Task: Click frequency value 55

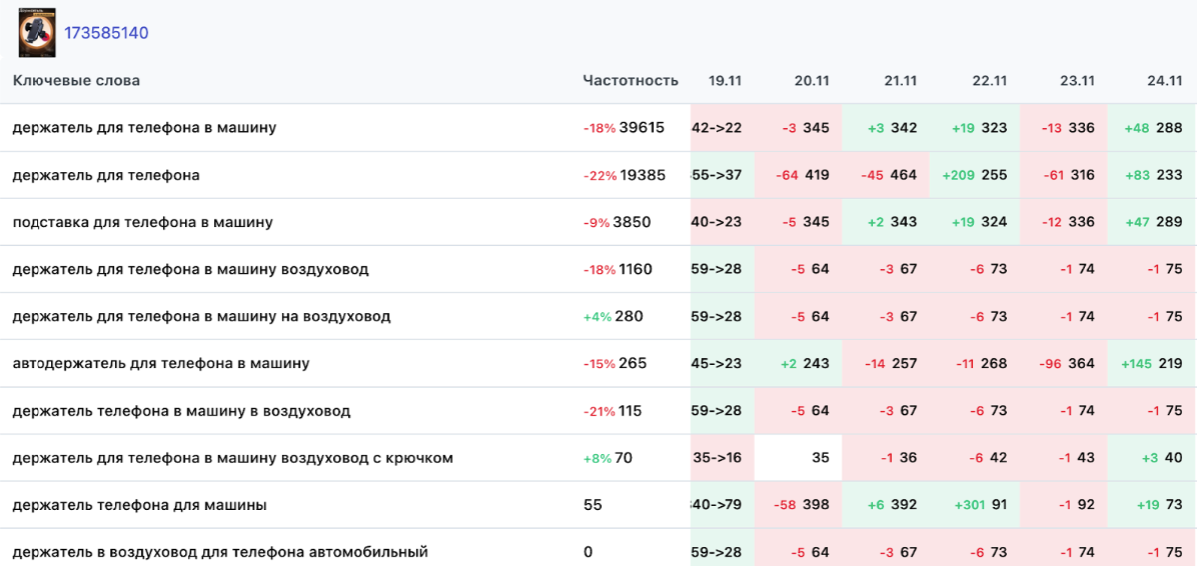Action: (x=592, y=505)
